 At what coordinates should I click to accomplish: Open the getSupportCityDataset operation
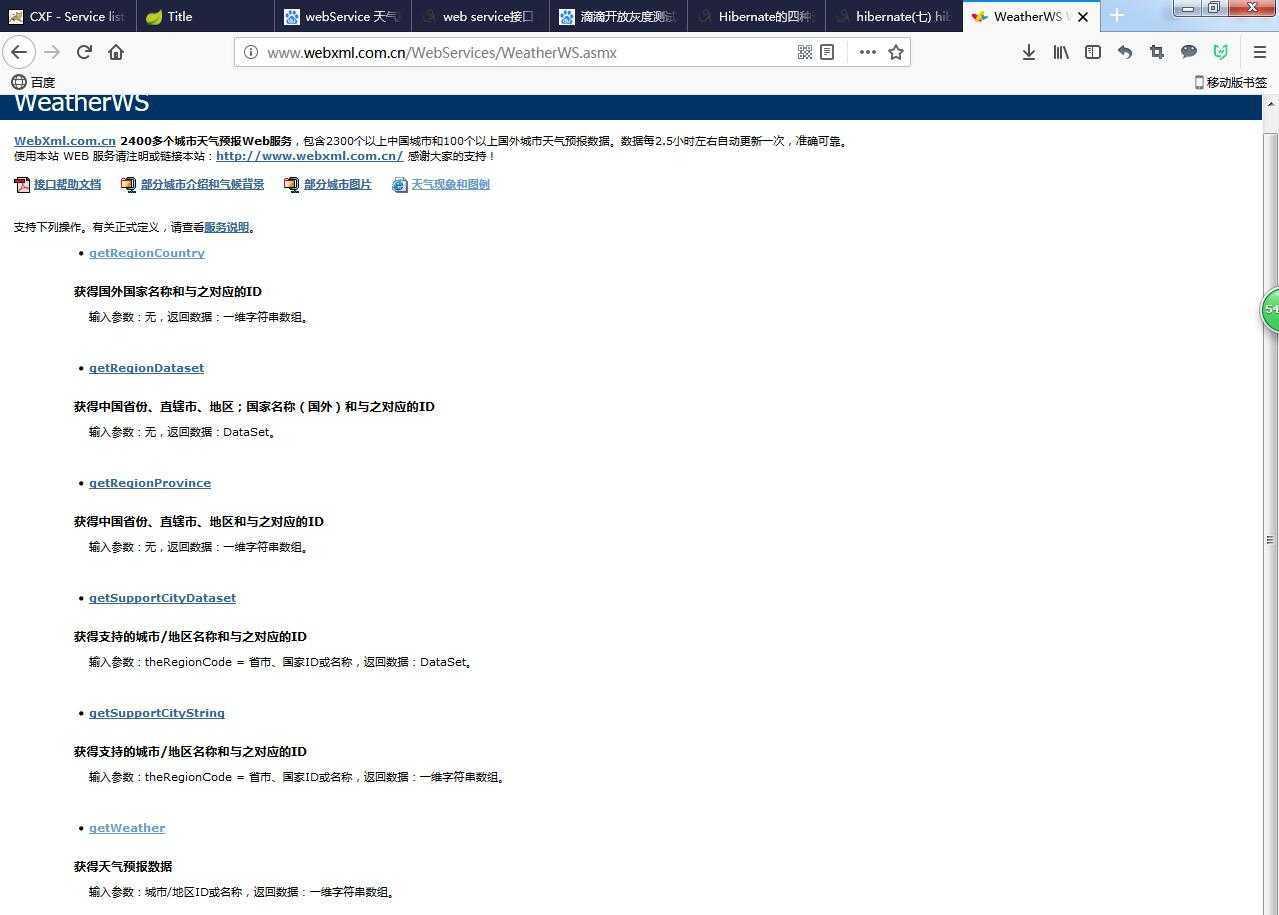162,598
